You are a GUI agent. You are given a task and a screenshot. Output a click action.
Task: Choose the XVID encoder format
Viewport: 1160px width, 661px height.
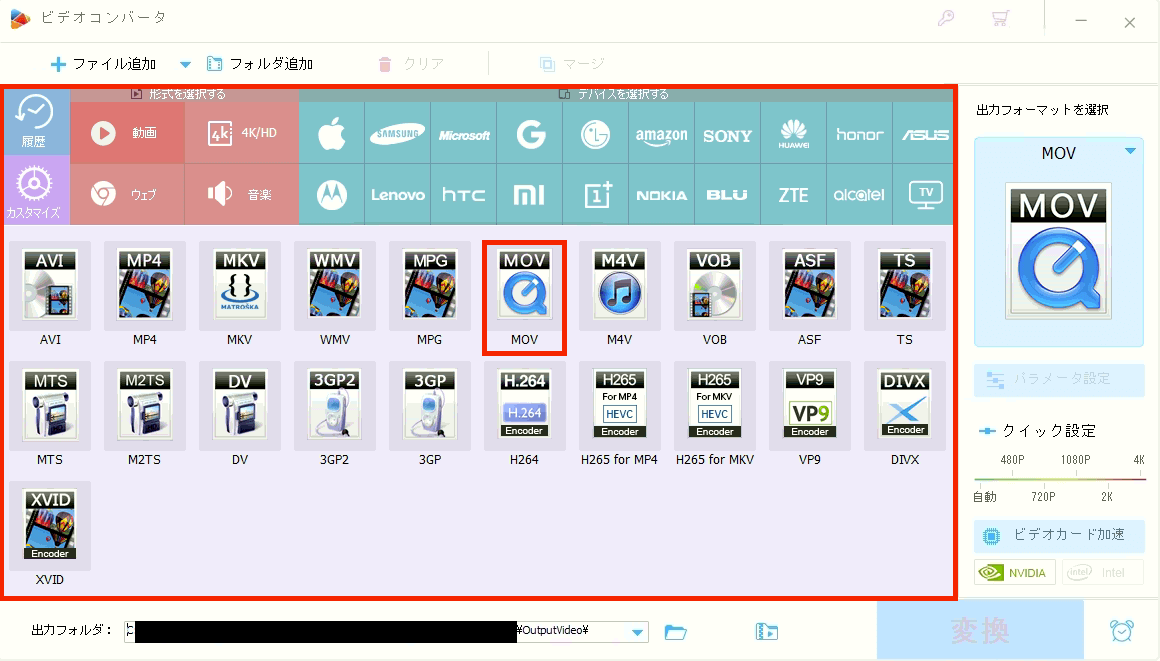50,526
